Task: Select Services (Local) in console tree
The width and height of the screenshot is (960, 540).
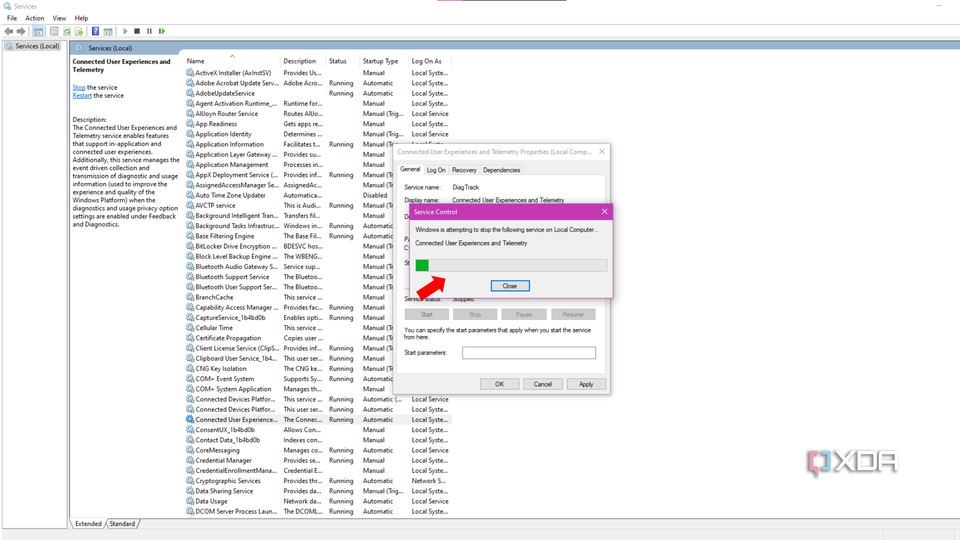Action: click(x=37, y=47)
